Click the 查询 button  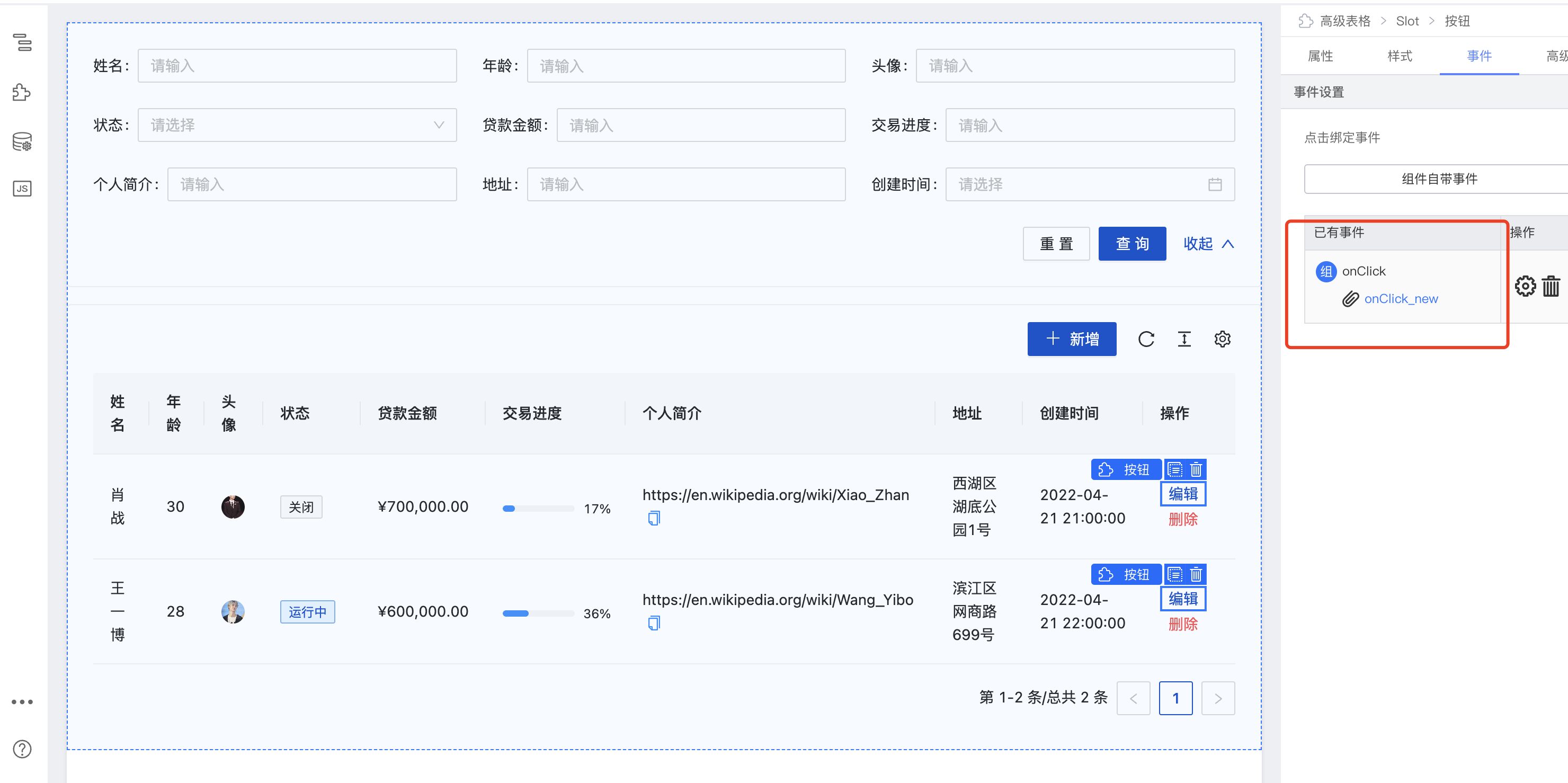[x=1132, y=244]
